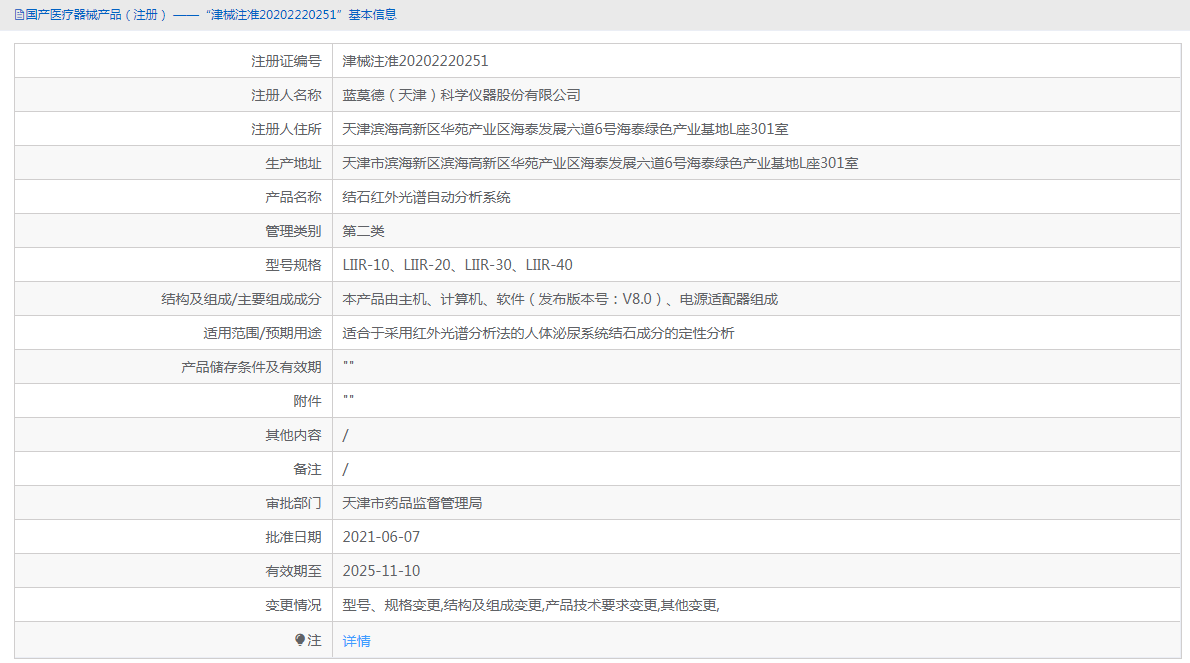Click the slash value in 备注 row
1190x663 pixels.
pos(345,470)
